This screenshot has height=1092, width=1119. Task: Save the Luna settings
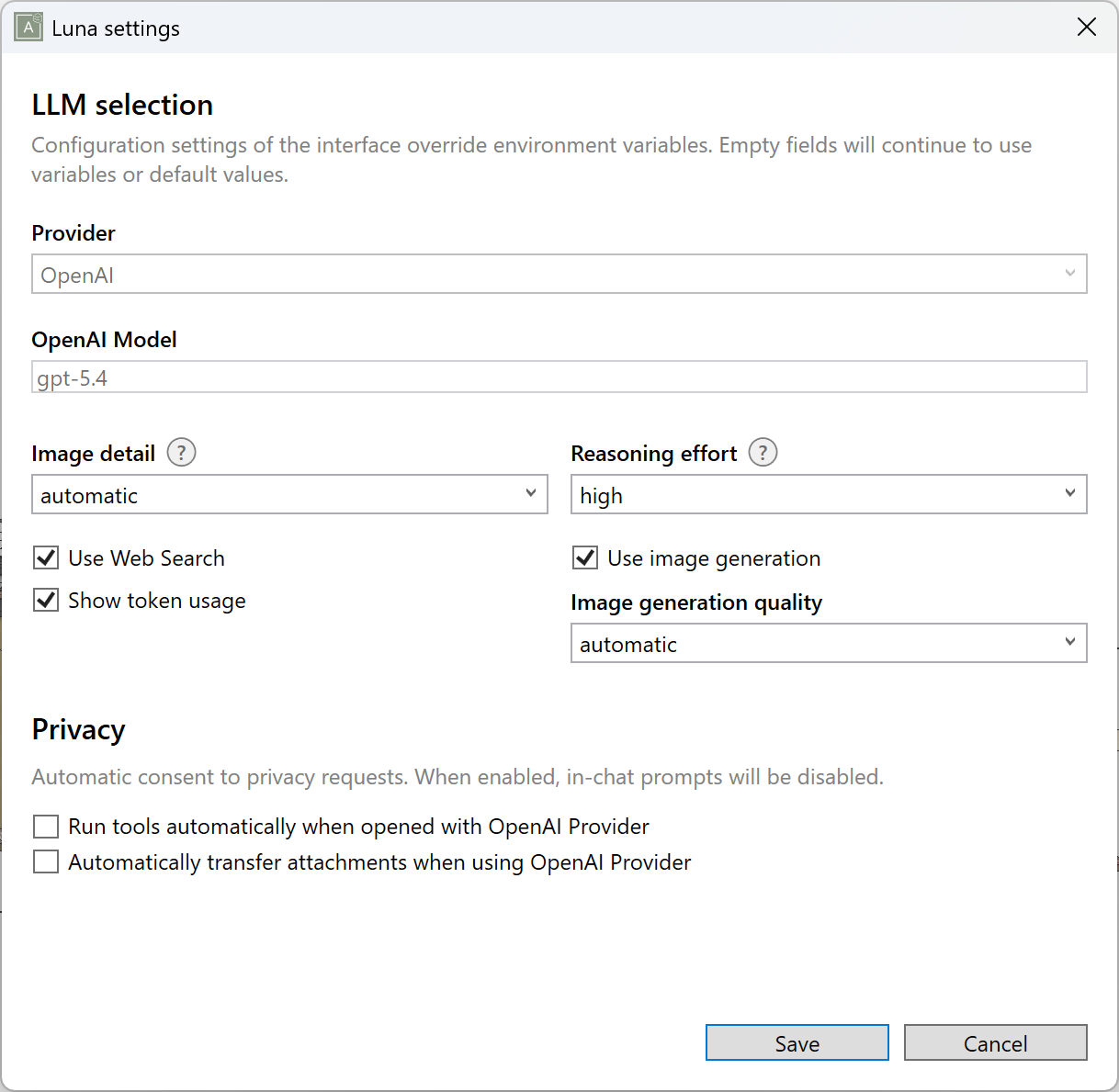797,1042
